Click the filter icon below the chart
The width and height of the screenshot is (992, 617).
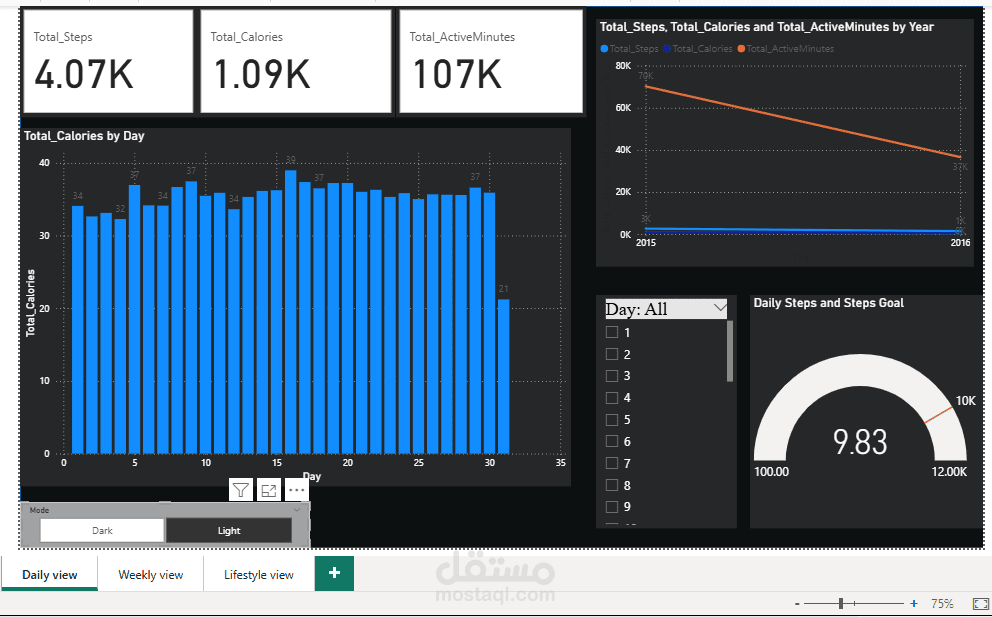click(x=241, y=489)
